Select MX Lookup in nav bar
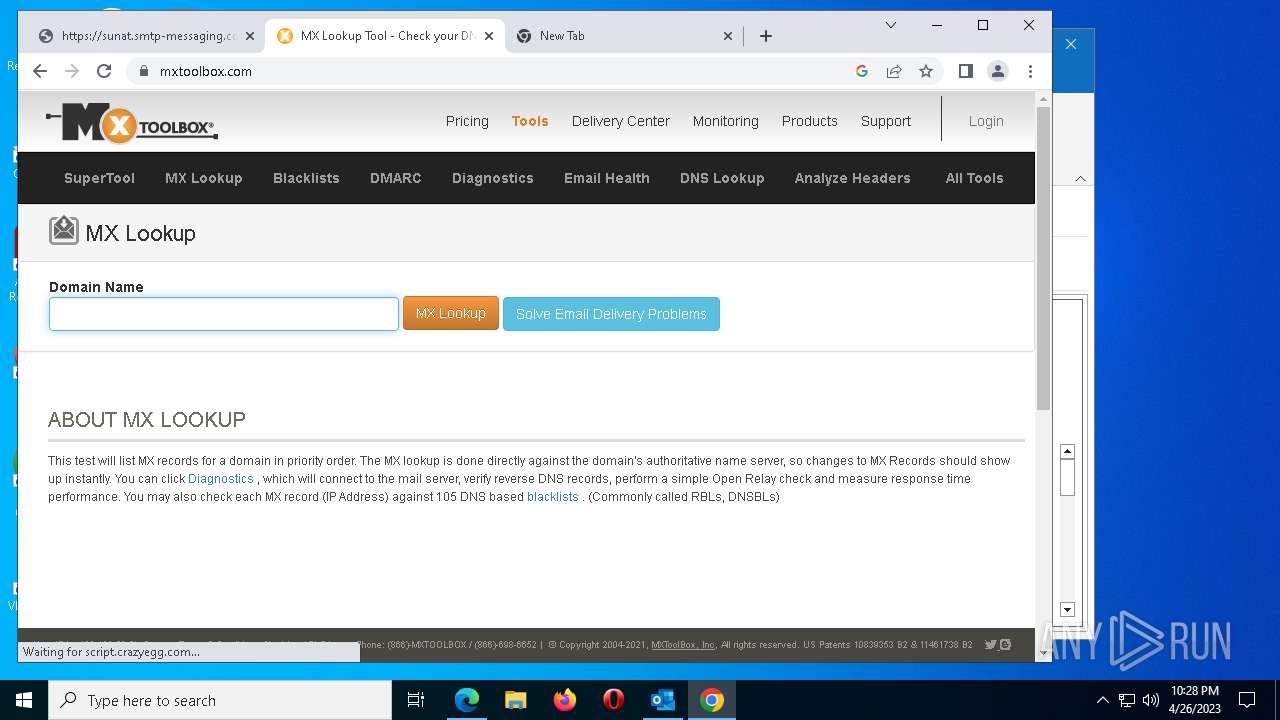The width and height of the screenshot is (1280, 720). tap(204, 178)
